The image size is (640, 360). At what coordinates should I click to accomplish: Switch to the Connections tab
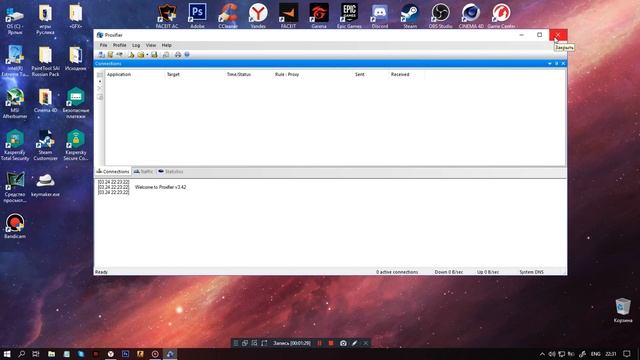pyautogui.click(x=113, y=171)
